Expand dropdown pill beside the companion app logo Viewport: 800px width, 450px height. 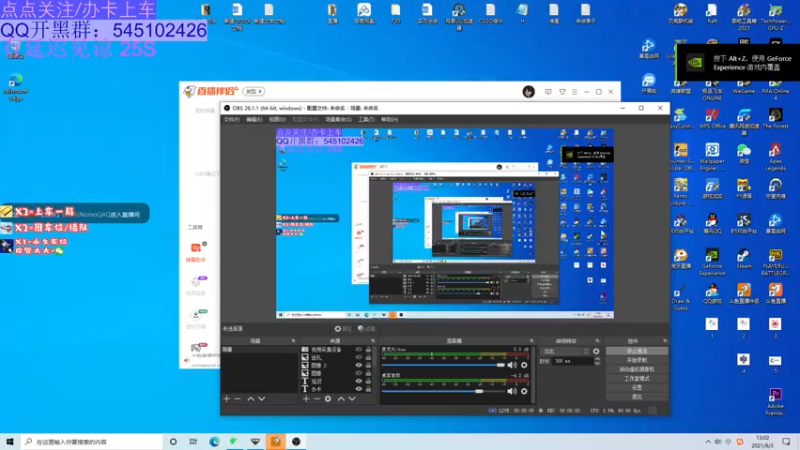[254, 92]
